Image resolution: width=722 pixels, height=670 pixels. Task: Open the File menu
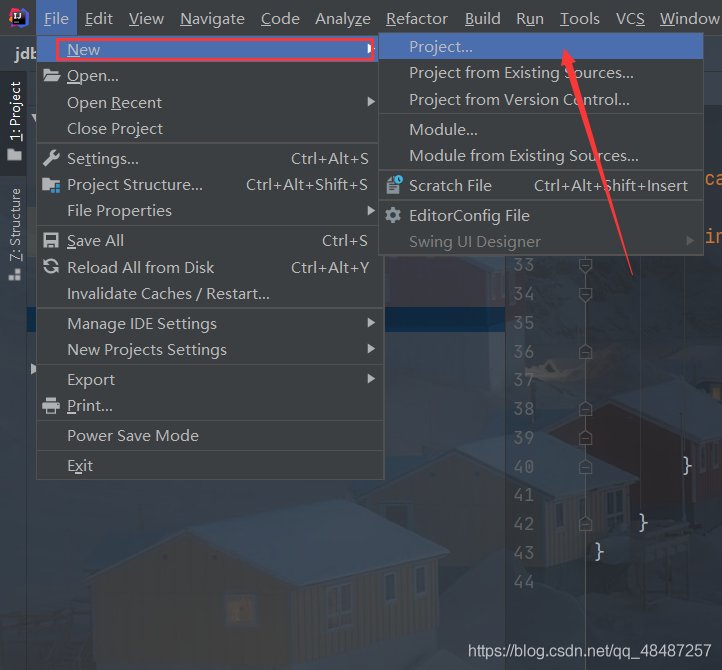(x=56, y=18)
